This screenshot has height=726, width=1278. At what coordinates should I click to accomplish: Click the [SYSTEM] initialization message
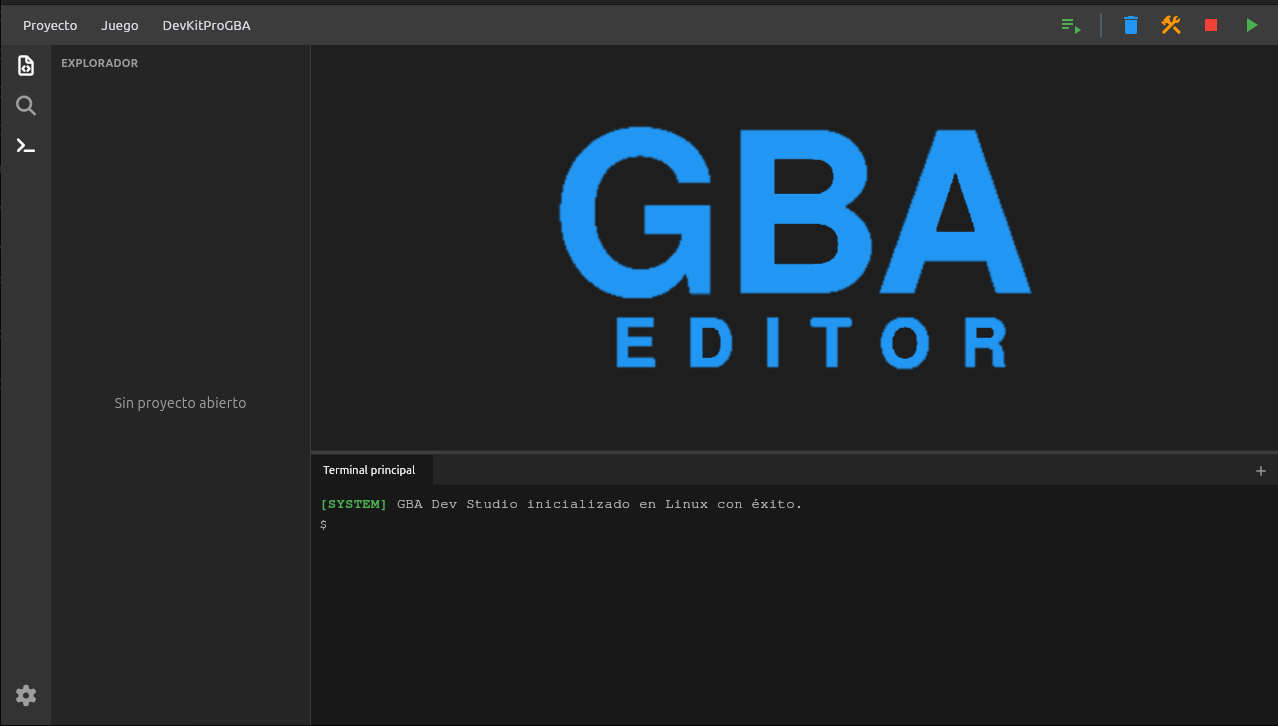pyautogui.click(x=561, y=504)
